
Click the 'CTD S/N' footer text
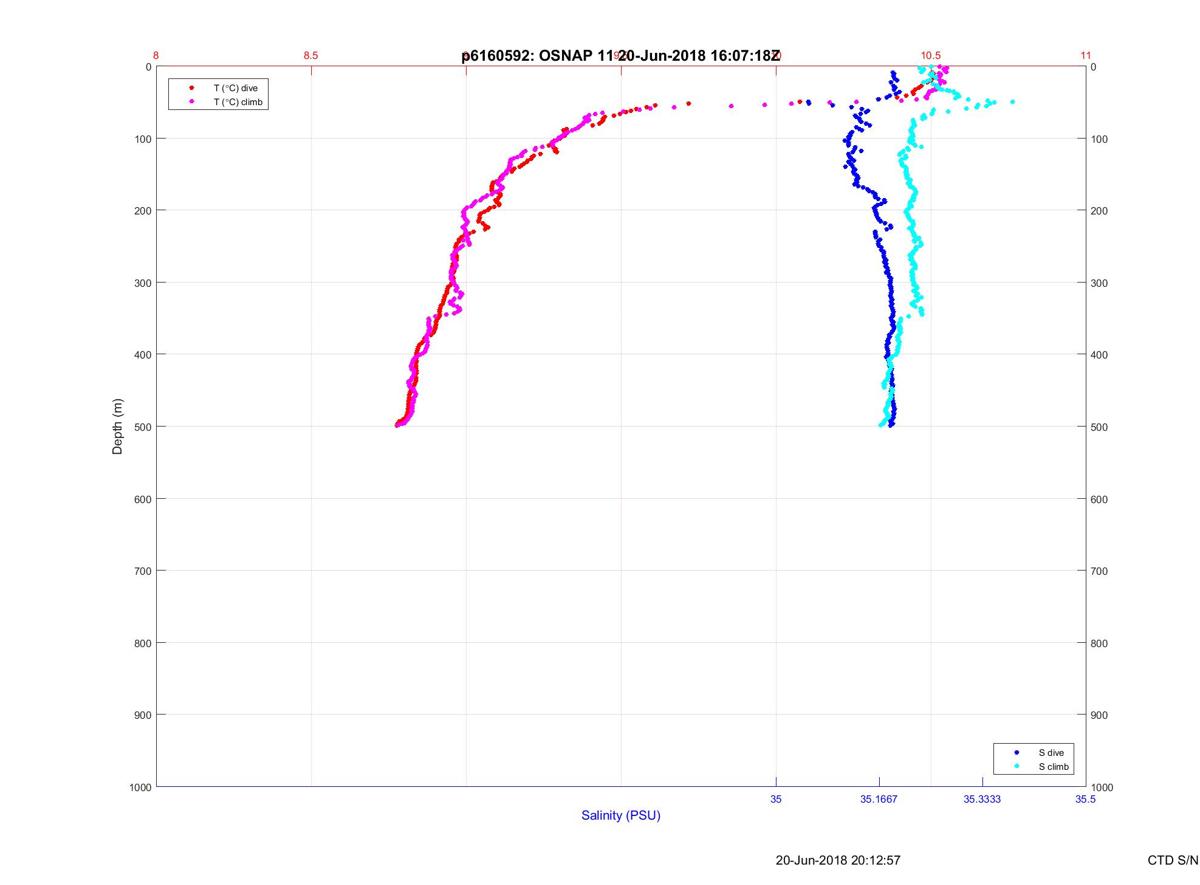(1173, 860)
